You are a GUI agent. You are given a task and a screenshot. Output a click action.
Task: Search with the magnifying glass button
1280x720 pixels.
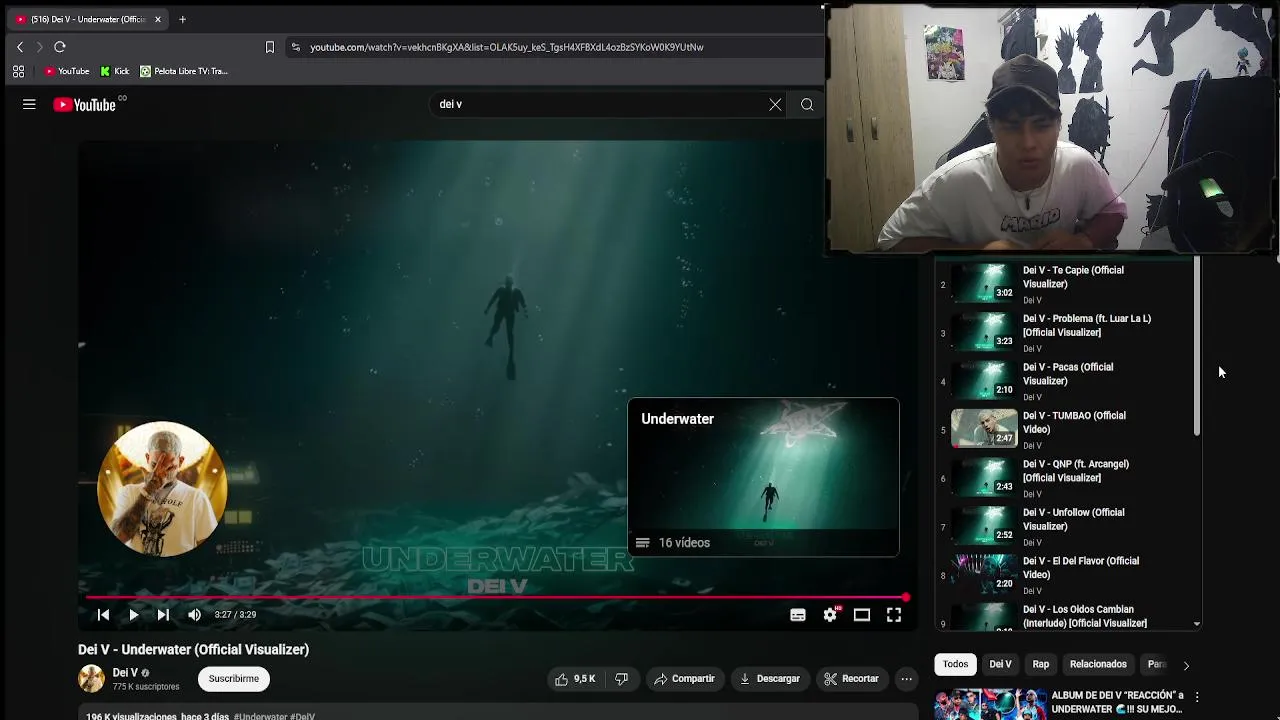point(807,104)
